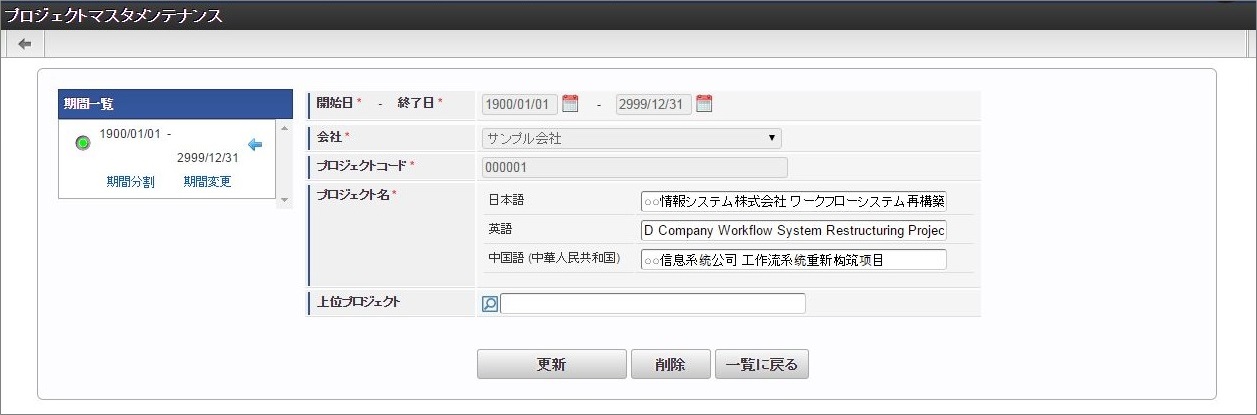
Task: Open the company dropdown サンプル会社
Action: coord(631,138)
